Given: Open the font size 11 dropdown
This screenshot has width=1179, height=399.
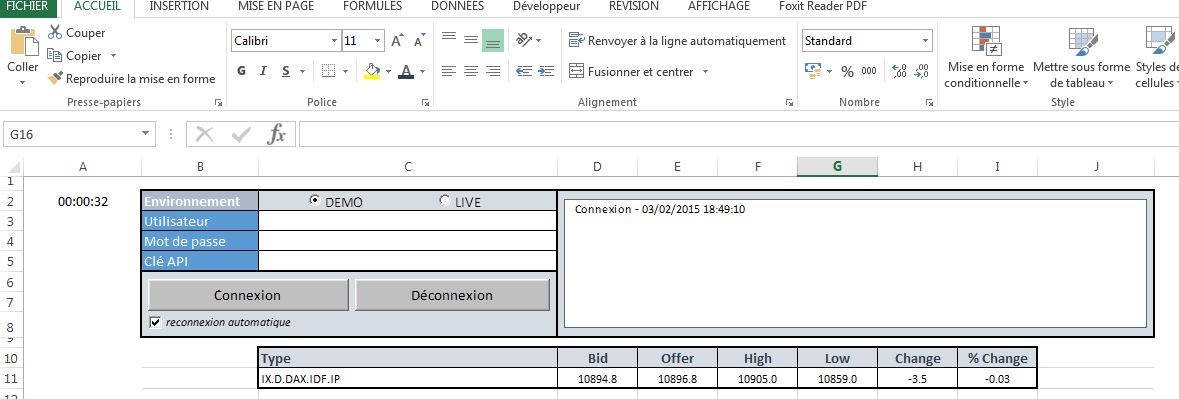Looking at the screenshot, I should coord(378,41).
